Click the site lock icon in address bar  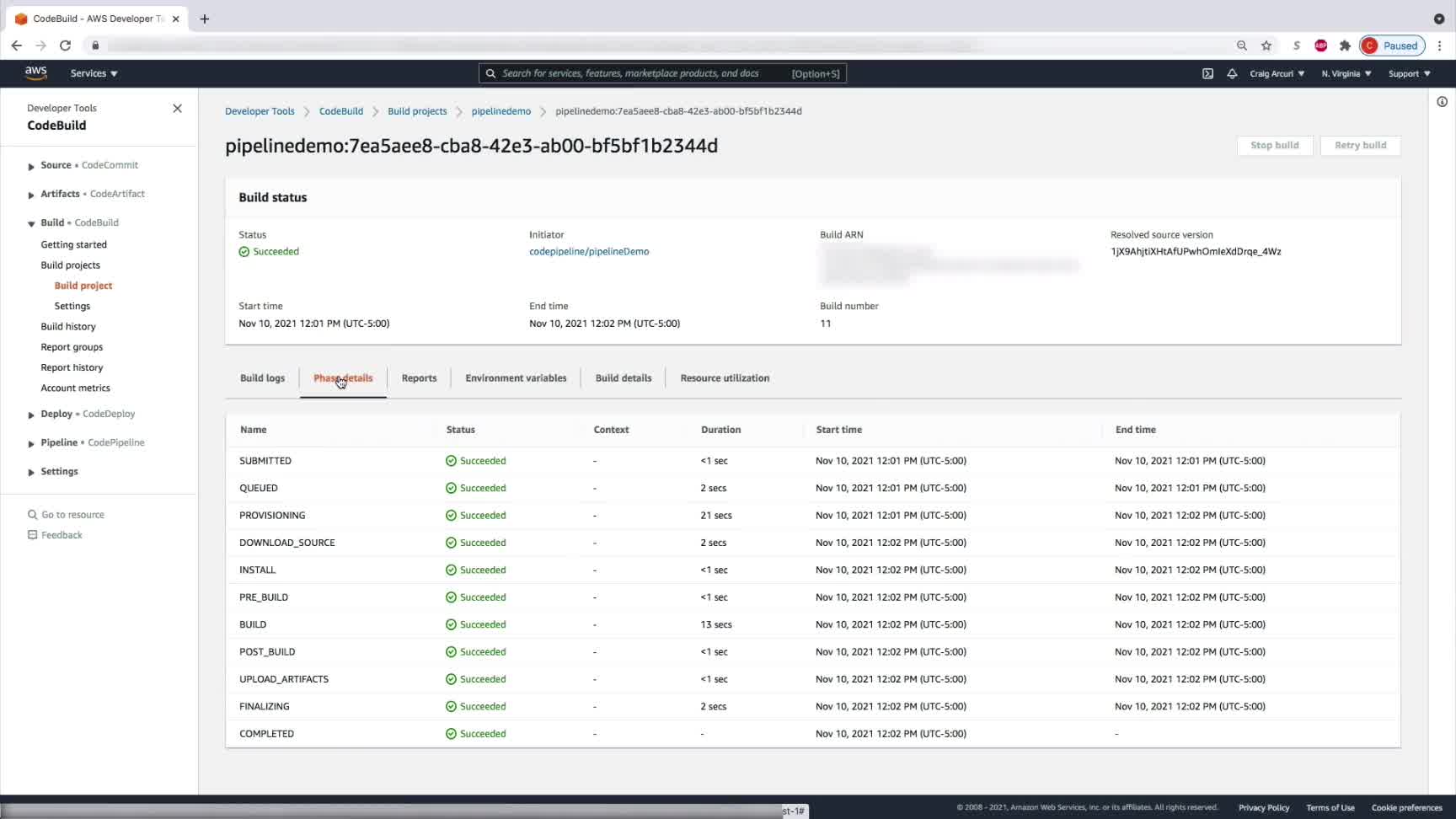tap(95, 45)
